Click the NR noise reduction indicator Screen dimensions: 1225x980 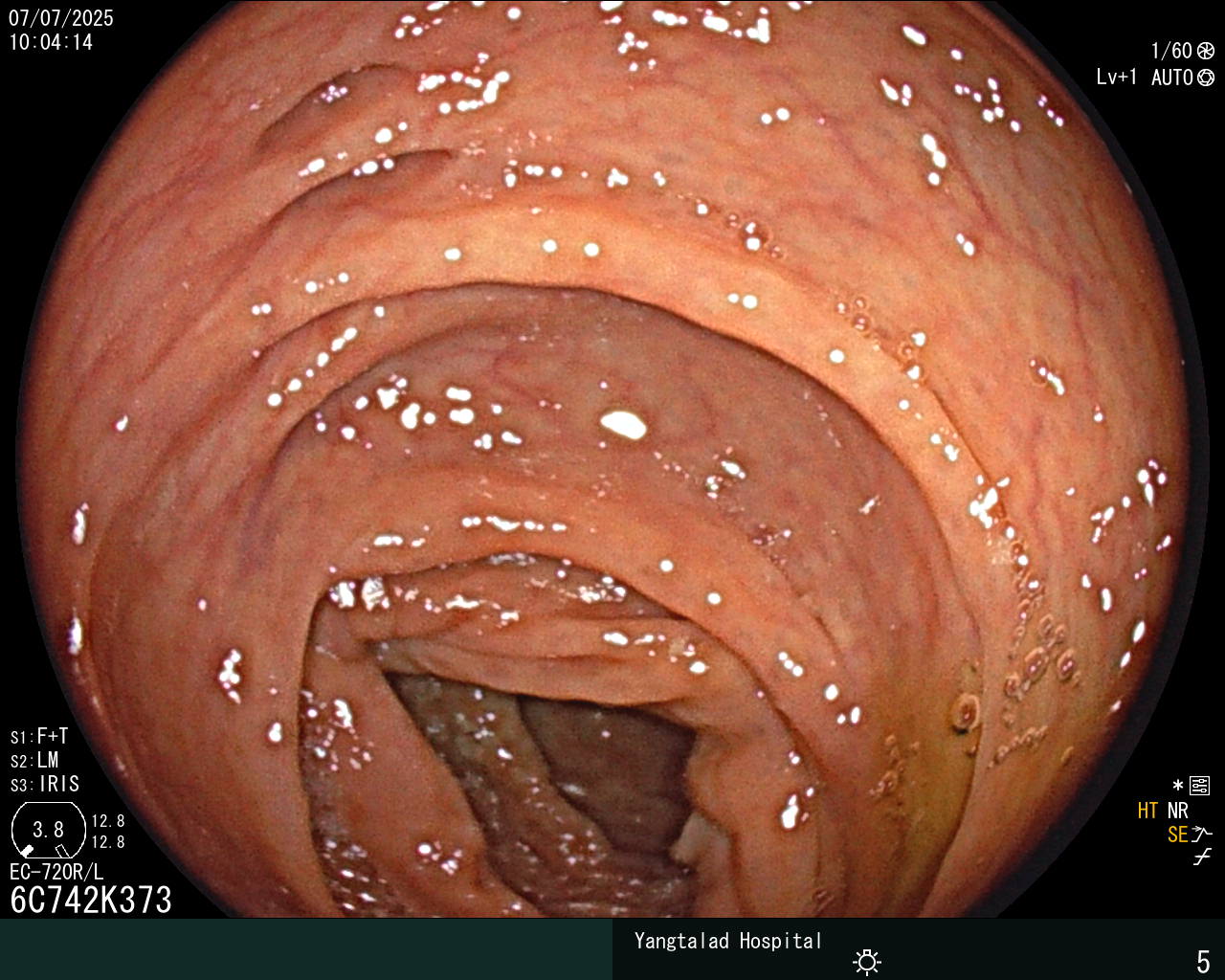[1178, 811]
